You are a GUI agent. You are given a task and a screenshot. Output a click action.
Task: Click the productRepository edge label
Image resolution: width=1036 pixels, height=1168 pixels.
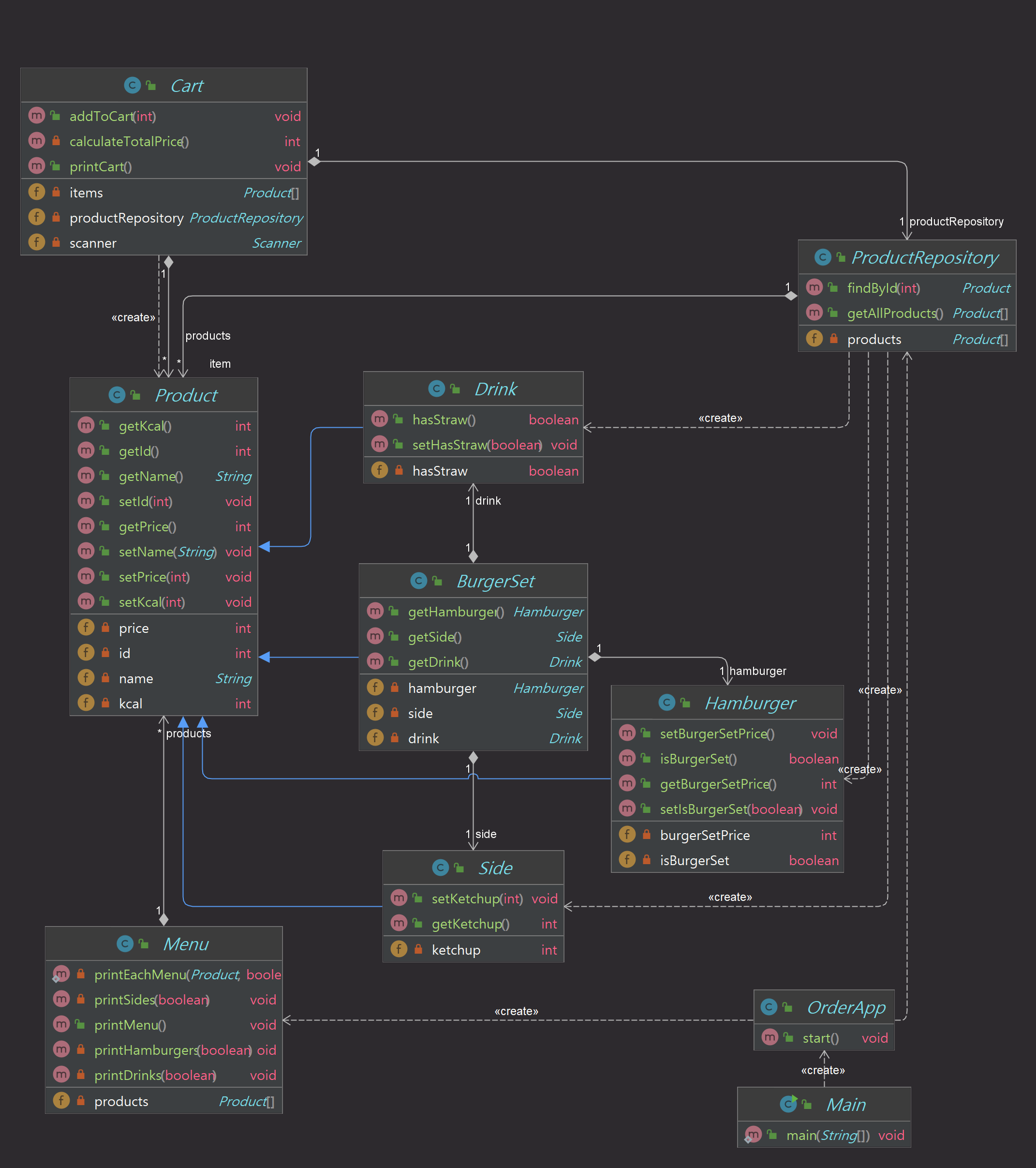956,222
